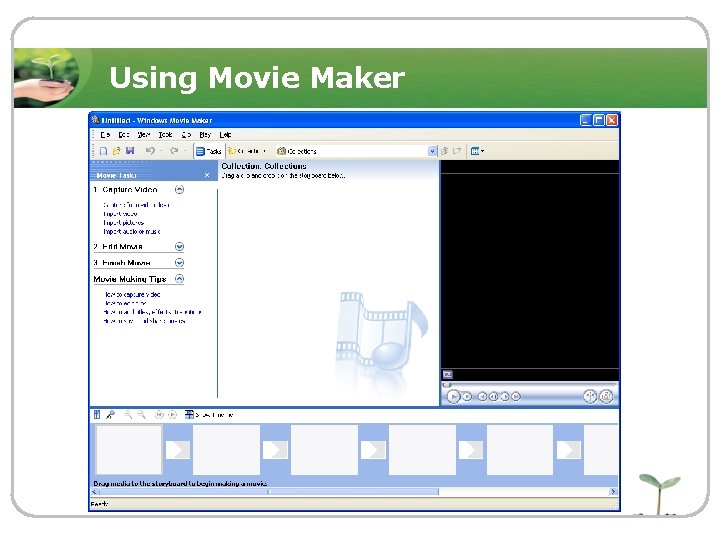Click the Import pictures link
The height and width of the screenshot is (540, 720).
[124, 223]
